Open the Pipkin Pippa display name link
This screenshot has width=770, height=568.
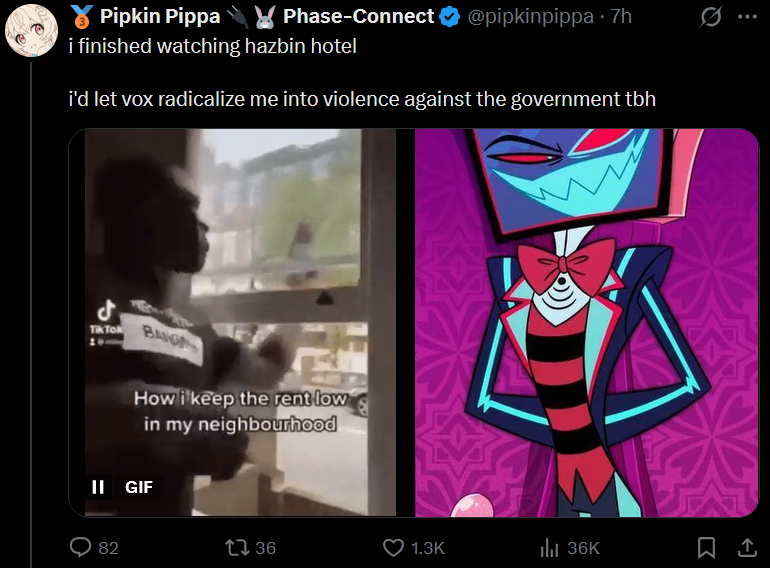tap(250, 16)
